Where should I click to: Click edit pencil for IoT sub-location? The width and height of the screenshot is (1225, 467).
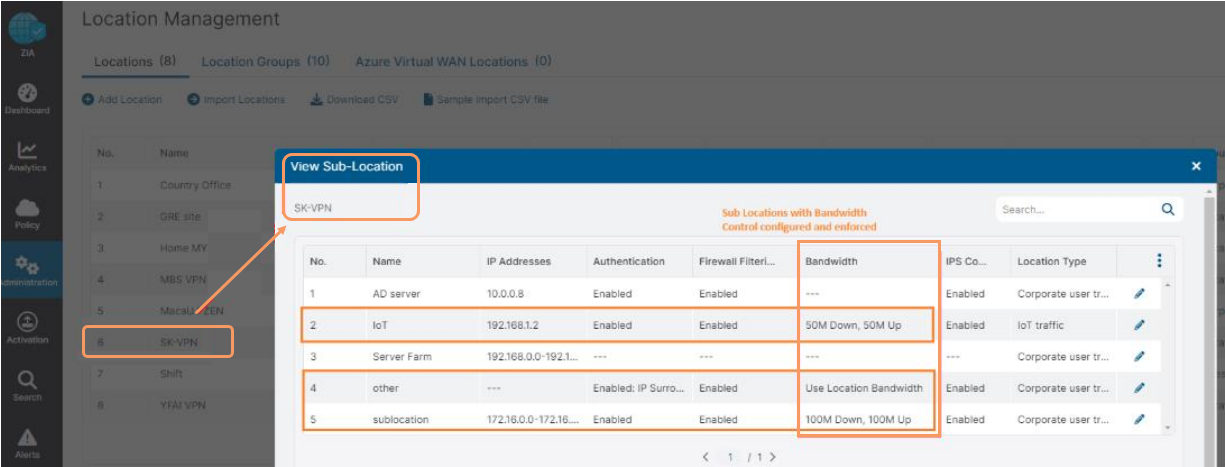pos(1139,325)
